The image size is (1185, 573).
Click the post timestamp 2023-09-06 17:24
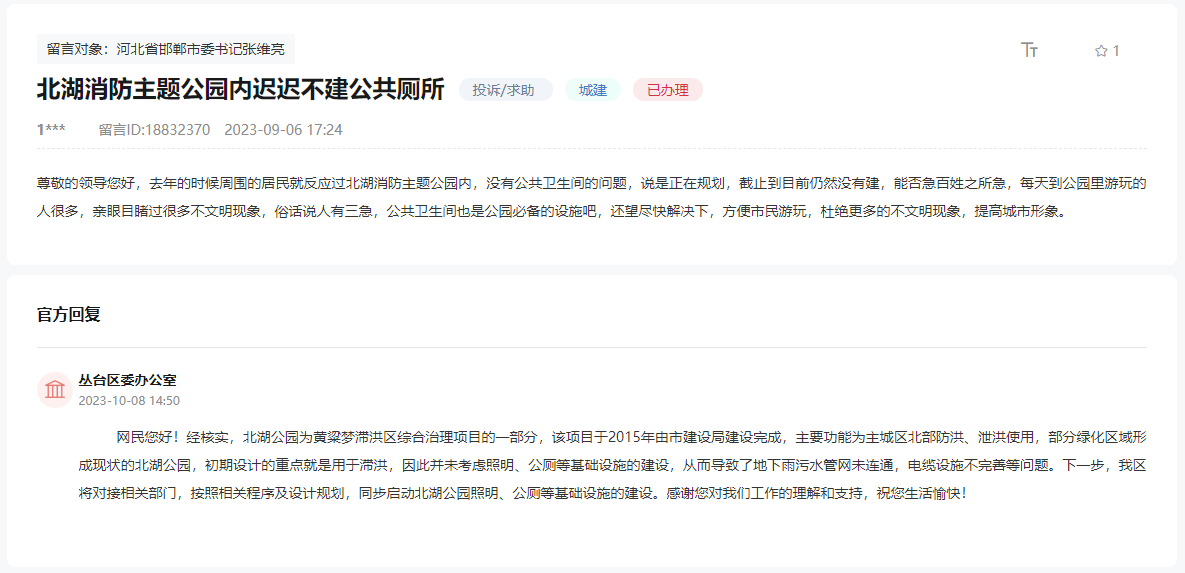(283, 129)
